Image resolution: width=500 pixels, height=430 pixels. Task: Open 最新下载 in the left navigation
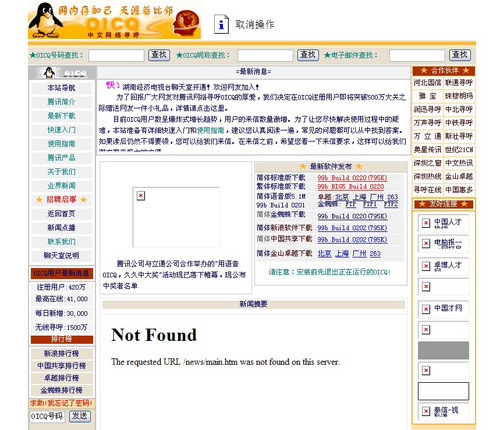(x=62, y=116)
